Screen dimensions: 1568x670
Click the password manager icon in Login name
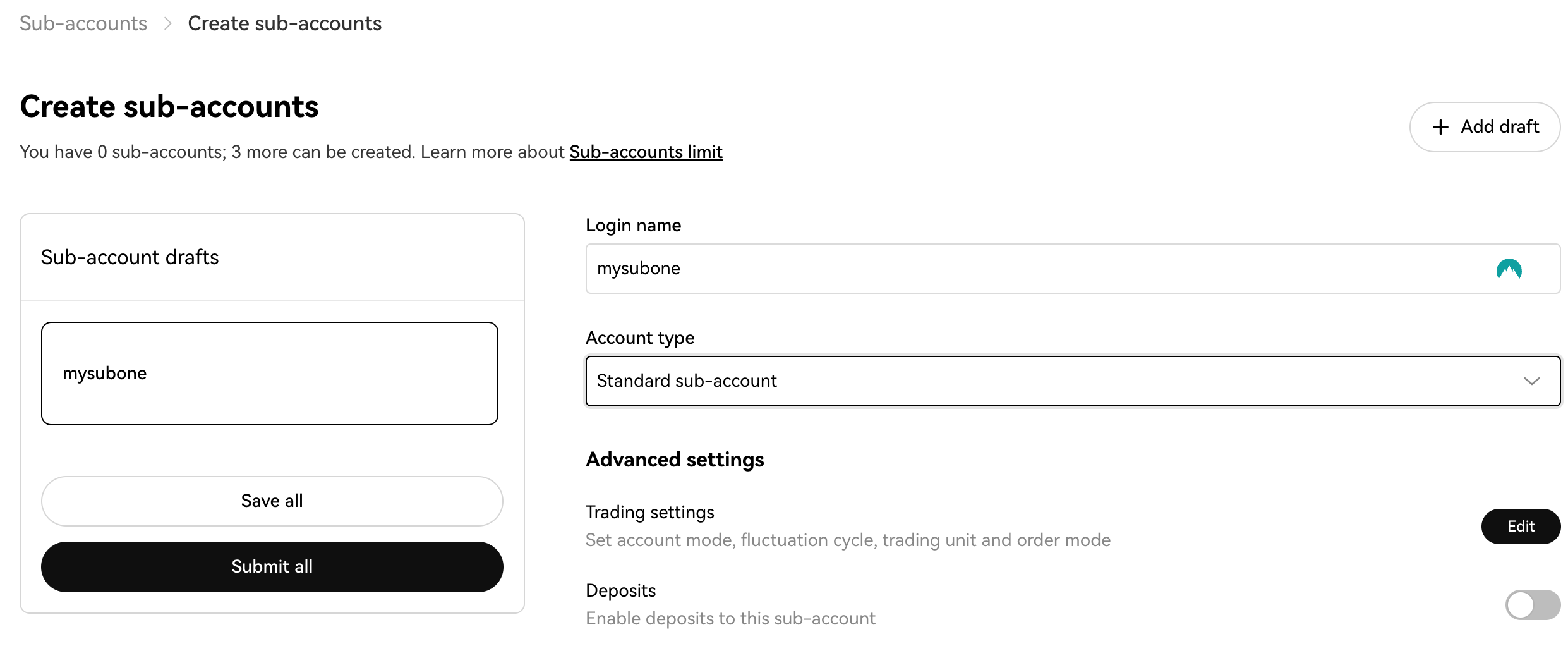(x=1509, y=269)
